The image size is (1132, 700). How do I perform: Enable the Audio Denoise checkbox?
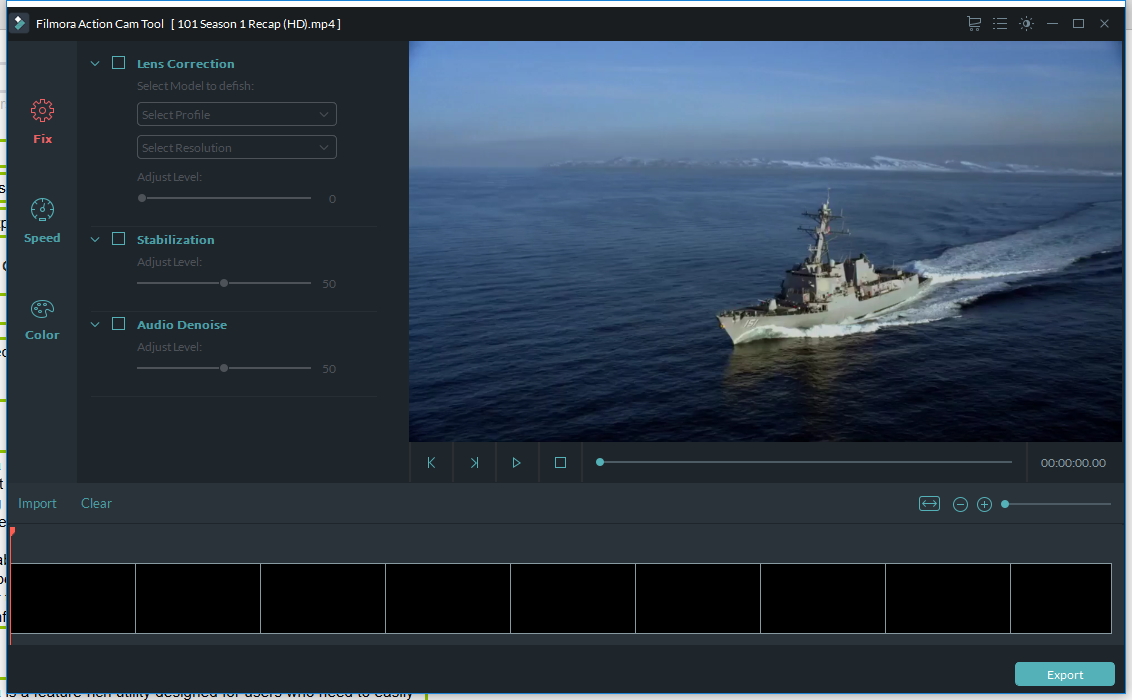118,323
